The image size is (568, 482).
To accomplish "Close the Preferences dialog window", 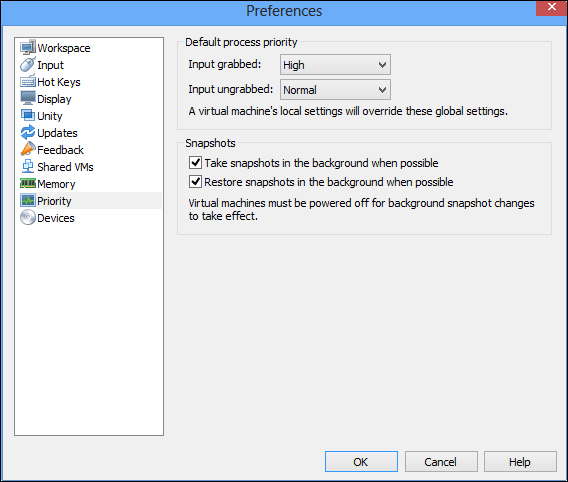I will tap(551, 7).
